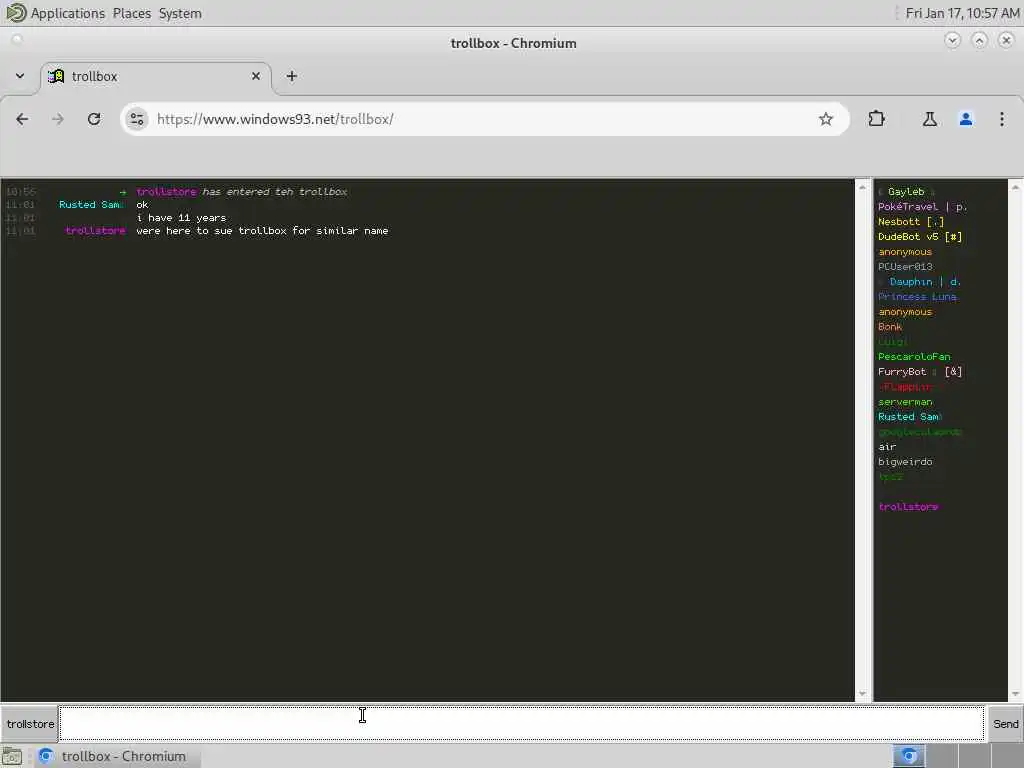1024x768 pixels.
Task: Select serverman in the user list
Action: [x=905, y=402]
